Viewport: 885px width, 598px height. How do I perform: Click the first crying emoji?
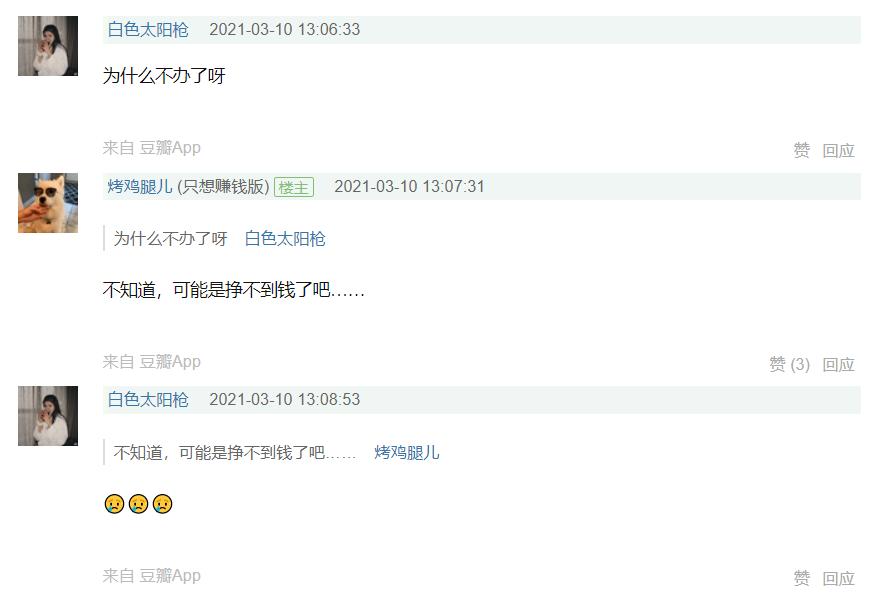tap(114, 503)
